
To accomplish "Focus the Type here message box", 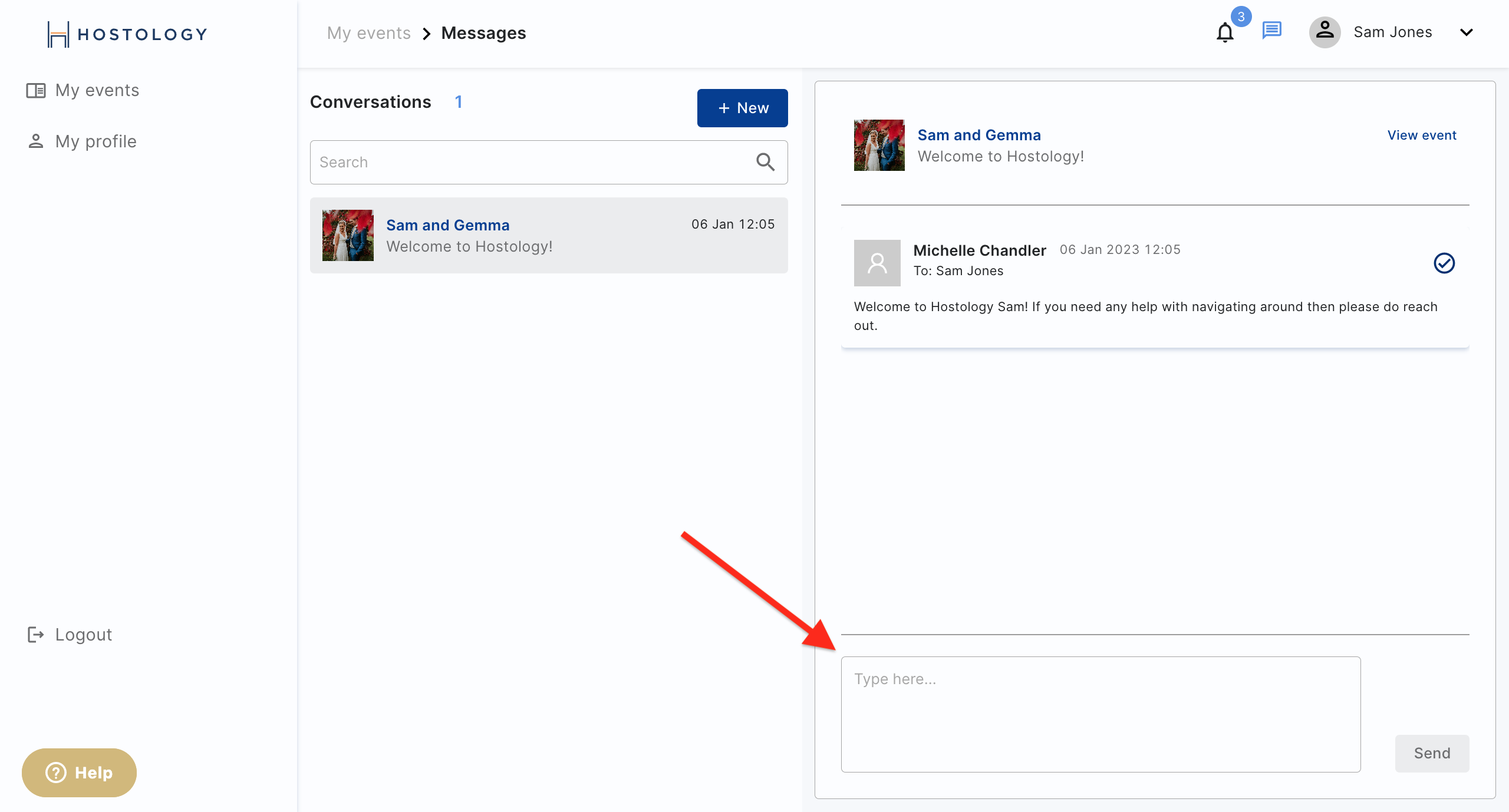I will 1101,714.
